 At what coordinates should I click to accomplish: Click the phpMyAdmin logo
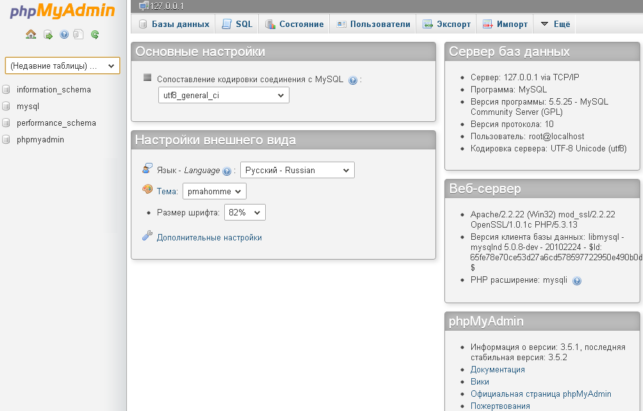62,11
